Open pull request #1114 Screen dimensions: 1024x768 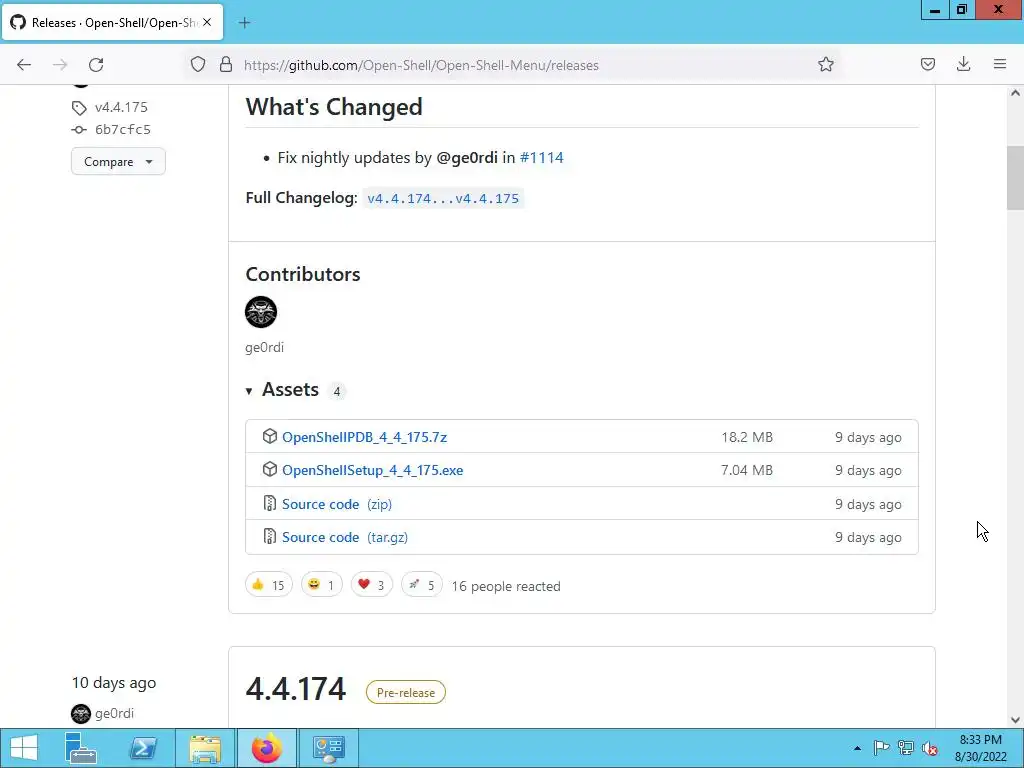pos(541,157)
